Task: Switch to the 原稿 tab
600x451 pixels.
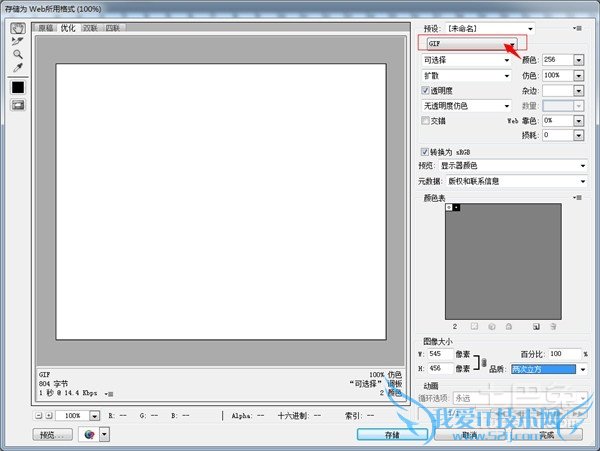Action: pos(46,28)
